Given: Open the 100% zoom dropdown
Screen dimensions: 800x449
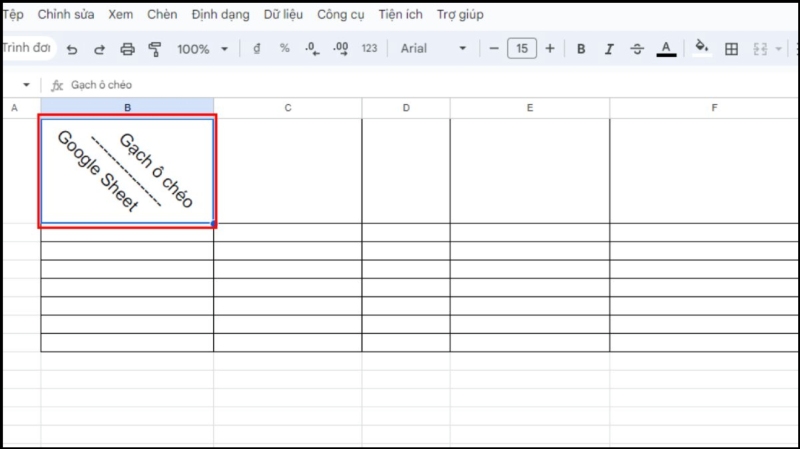Looking at the screenshot, I should click(202, 49).
